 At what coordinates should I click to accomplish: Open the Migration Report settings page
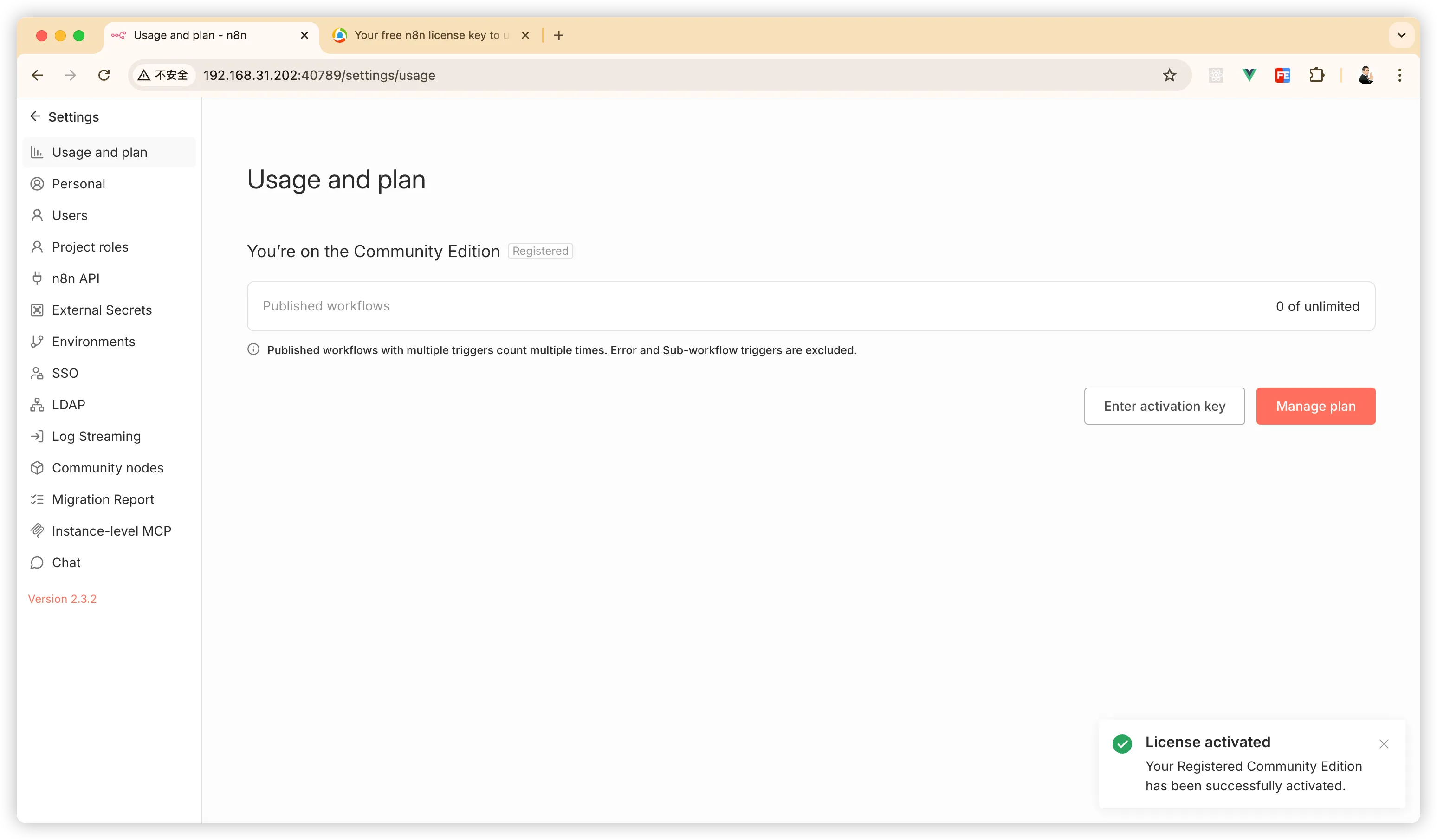[x=109, y=499]
